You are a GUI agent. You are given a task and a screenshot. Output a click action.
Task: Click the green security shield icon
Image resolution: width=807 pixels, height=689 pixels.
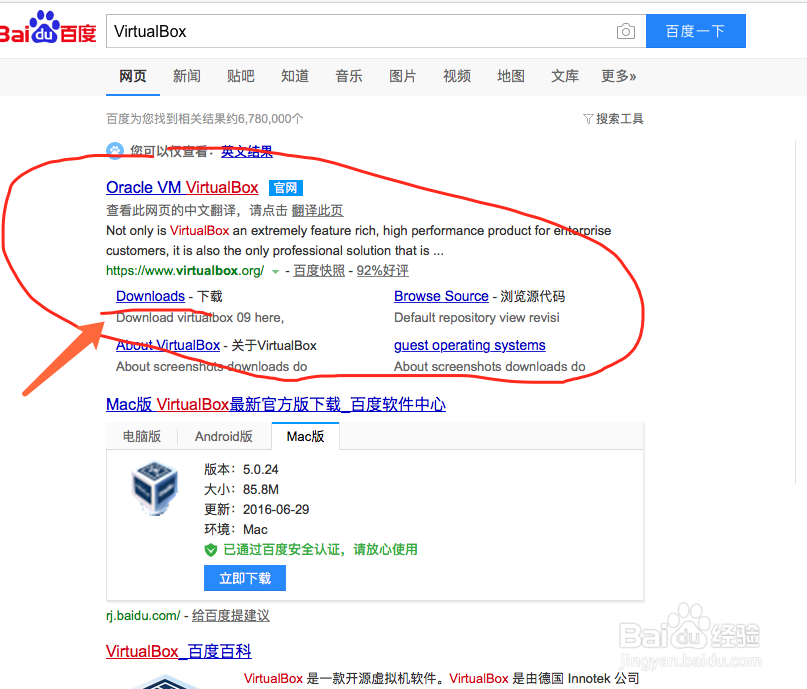pyautogui.click(x=210, y=550)
